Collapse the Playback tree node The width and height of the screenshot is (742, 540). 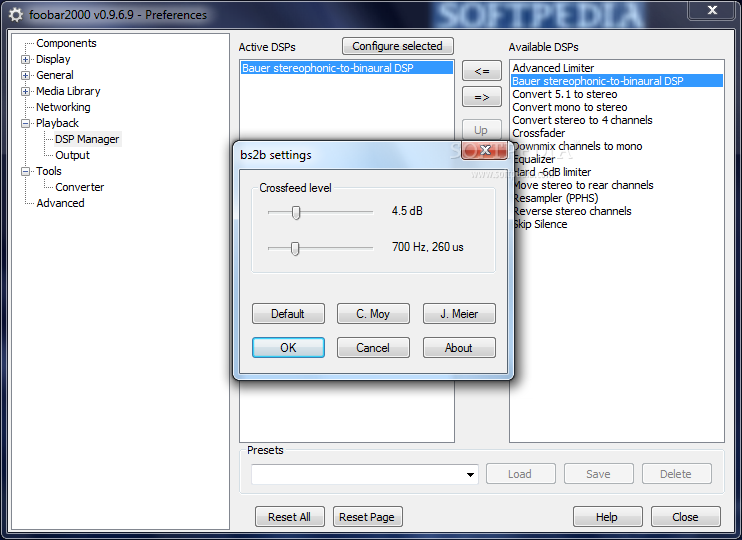point(26,124)
